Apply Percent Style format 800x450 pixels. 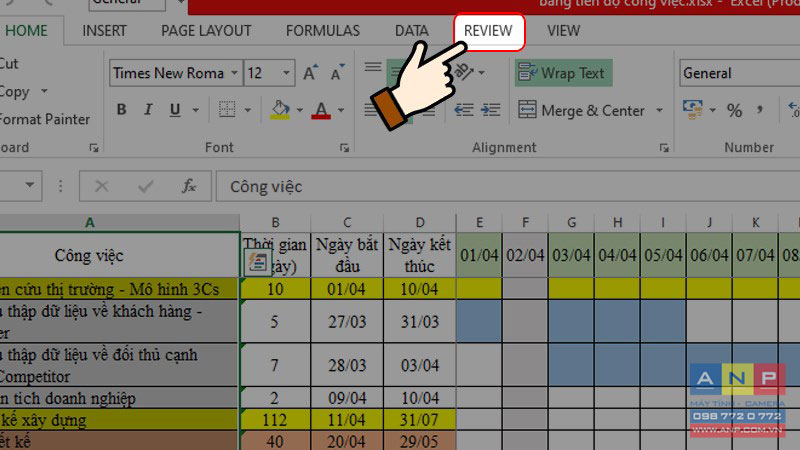(734, 110)
